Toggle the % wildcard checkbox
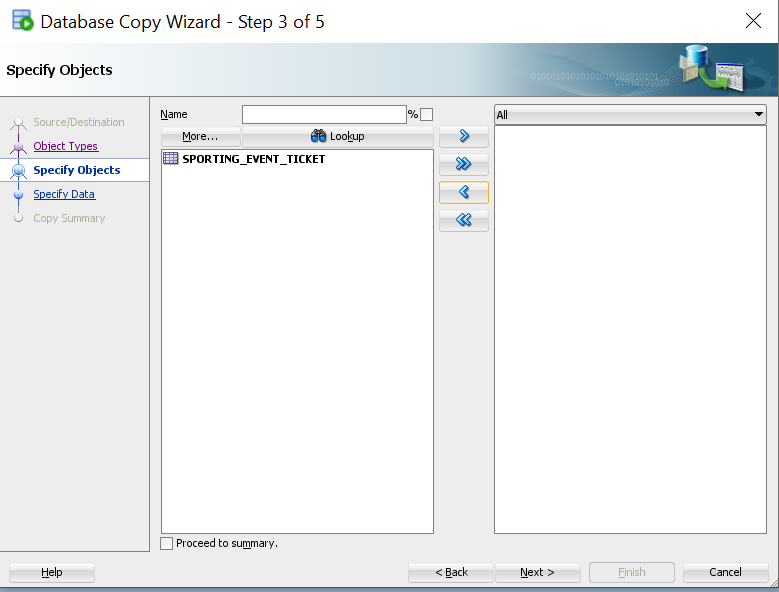Viewport: 779px width, 592px height. [426, 115]
